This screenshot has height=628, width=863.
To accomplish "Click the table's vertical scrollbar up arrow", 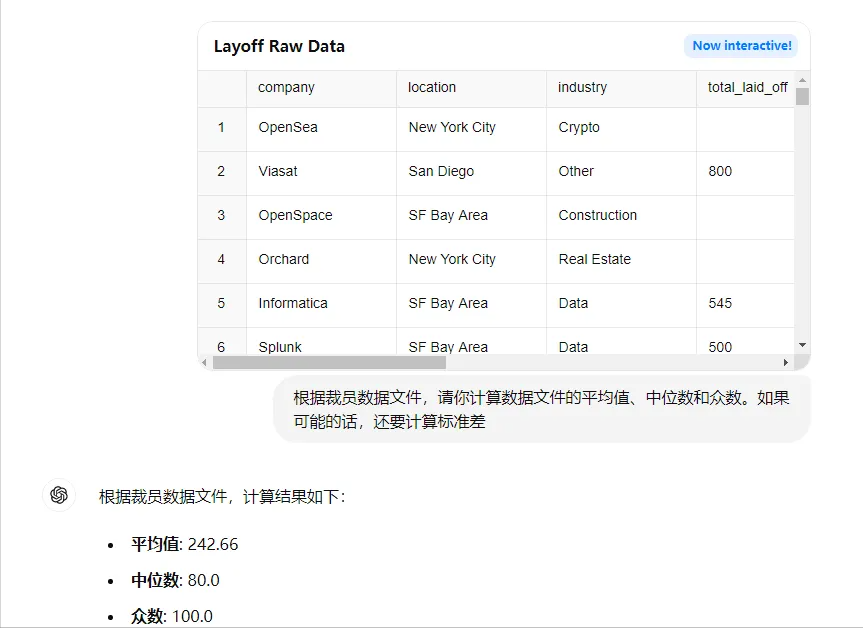I will (802, 80).
